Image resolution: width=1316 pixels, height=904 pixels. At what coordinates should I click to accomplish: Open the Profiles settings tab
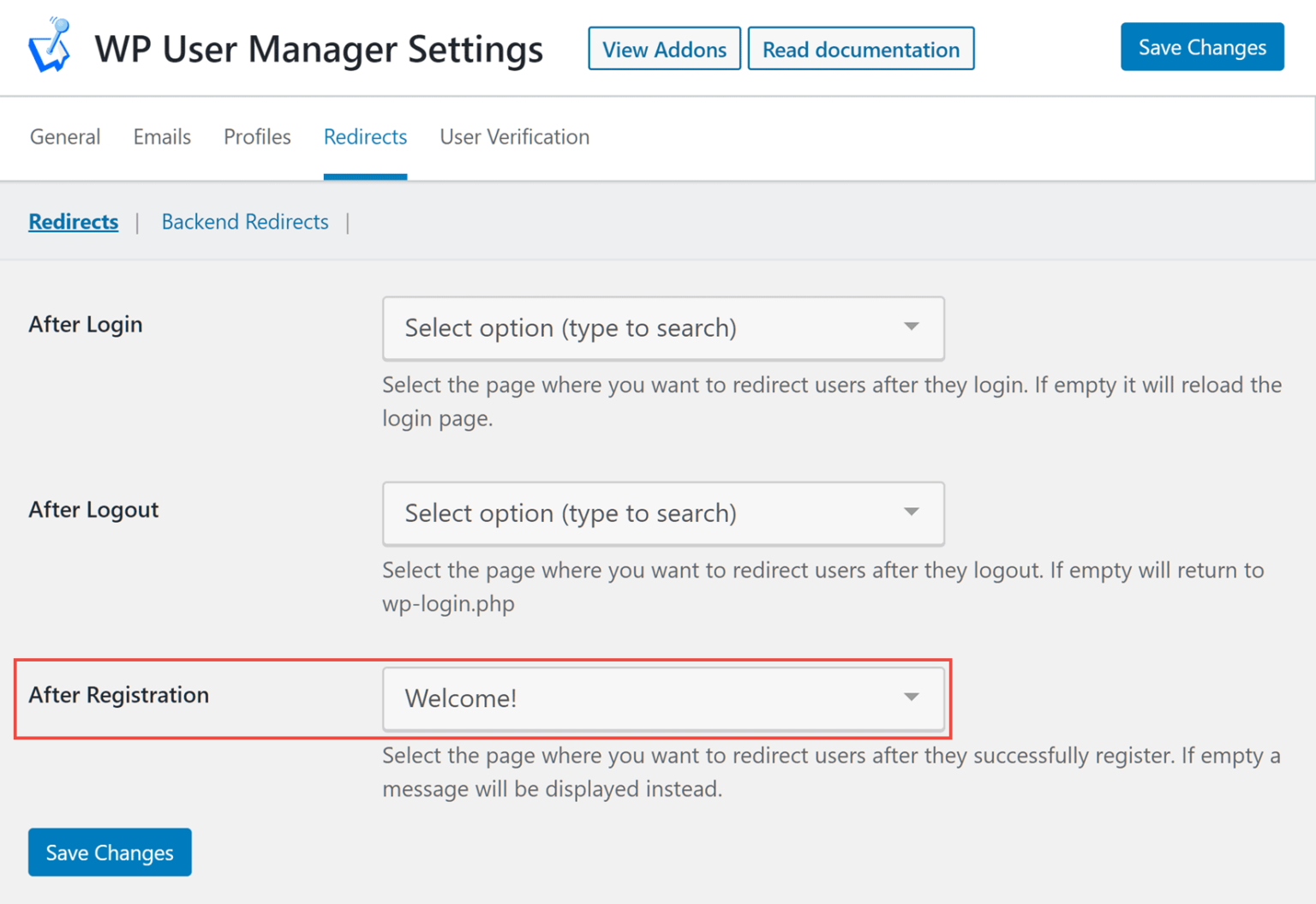coord(256,137)
